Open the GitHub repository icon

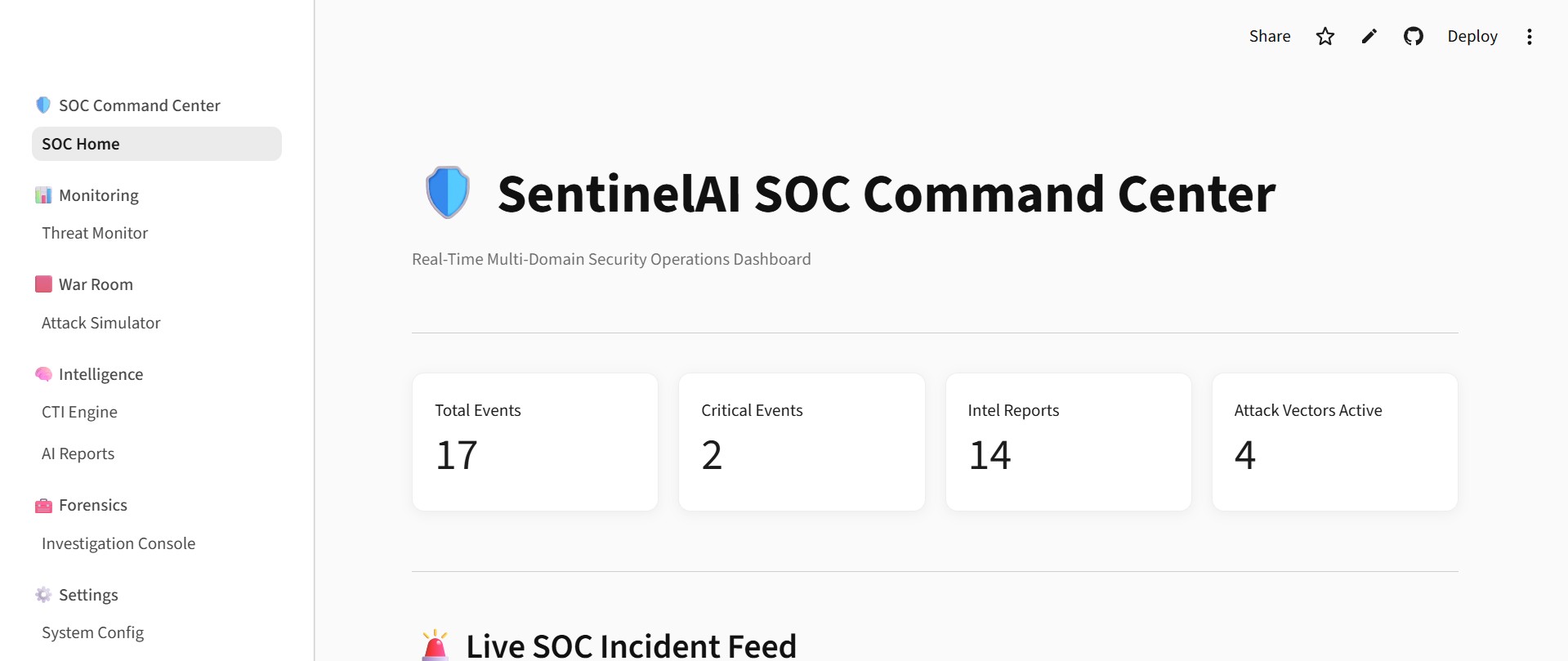coord(1413,36)
